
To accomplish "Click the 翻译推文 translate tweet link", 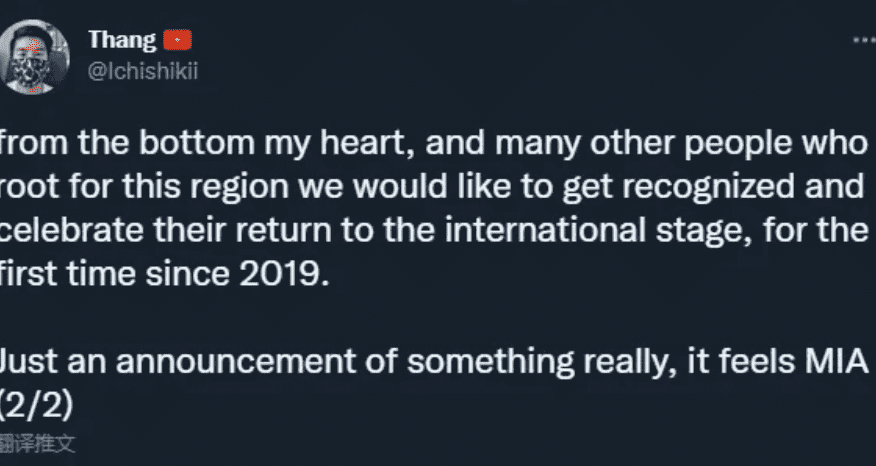I will point(37,444).
